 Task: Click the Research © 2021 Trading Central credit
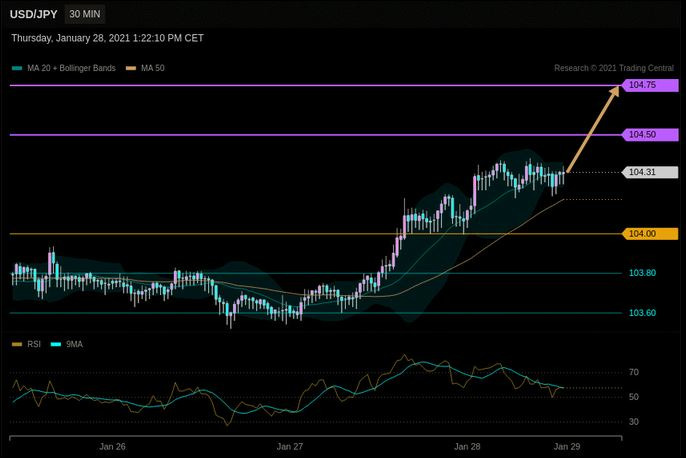tap(614, 68)
